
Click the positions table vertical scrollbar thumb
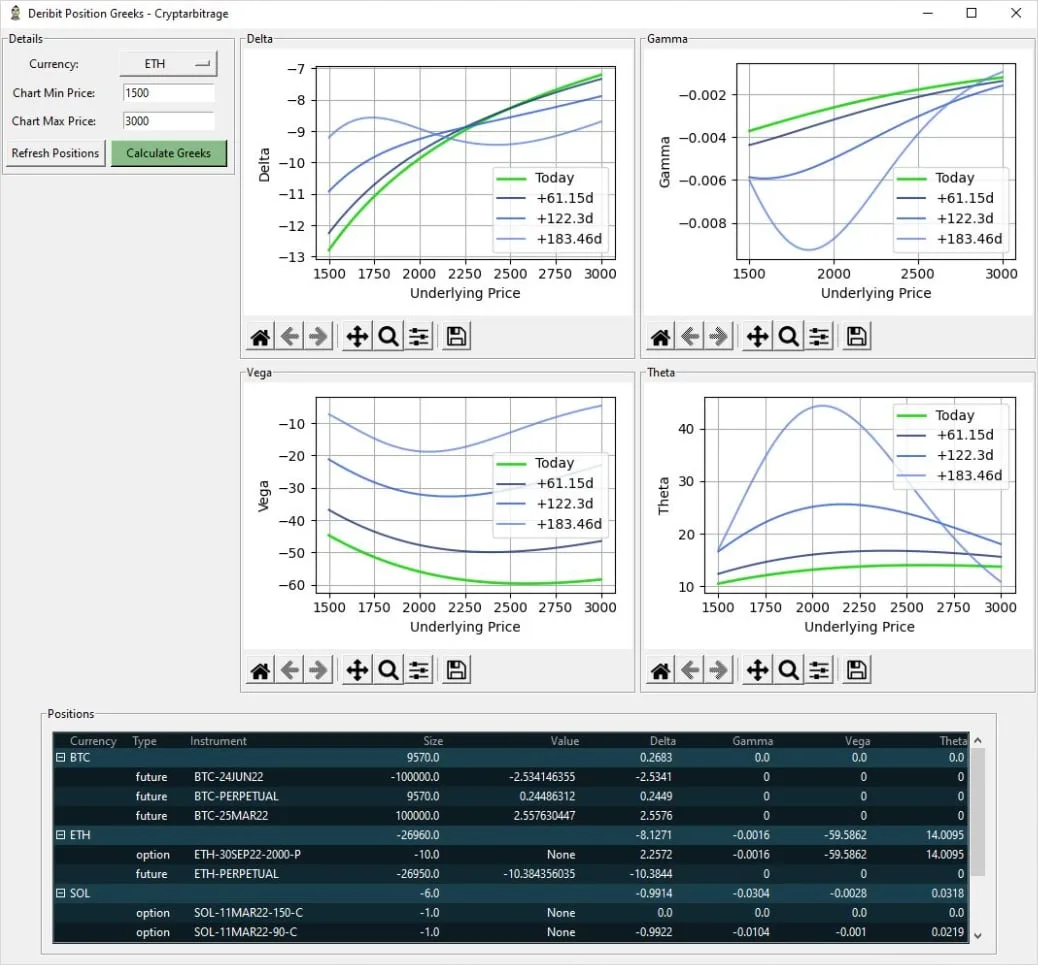point(978,812)
